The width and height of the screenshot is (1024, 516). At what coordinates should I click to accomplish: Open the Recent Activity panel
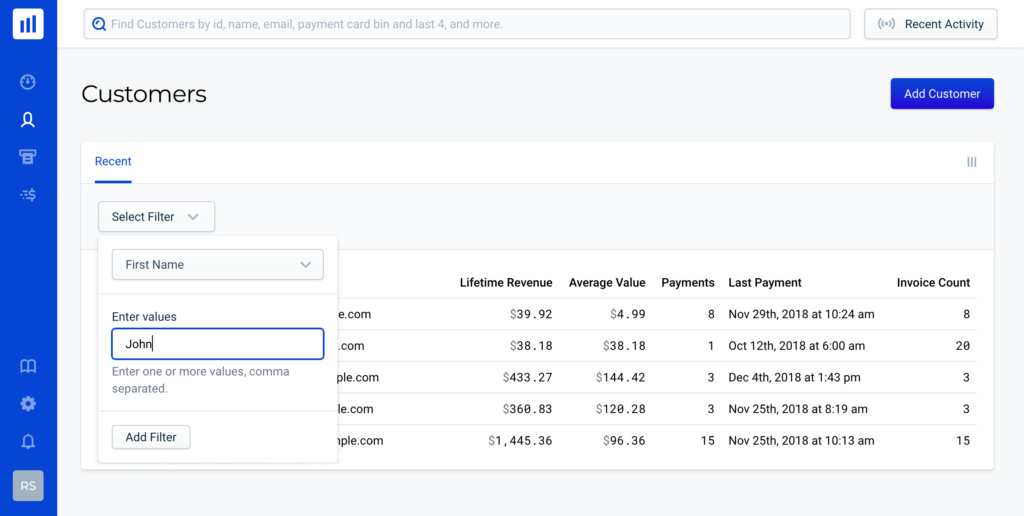click(x=930, y=24)
